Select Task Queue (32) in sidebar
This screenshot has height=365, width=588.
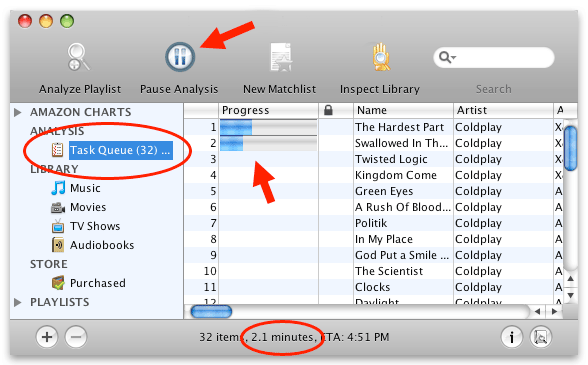click(x=121, y=150)
